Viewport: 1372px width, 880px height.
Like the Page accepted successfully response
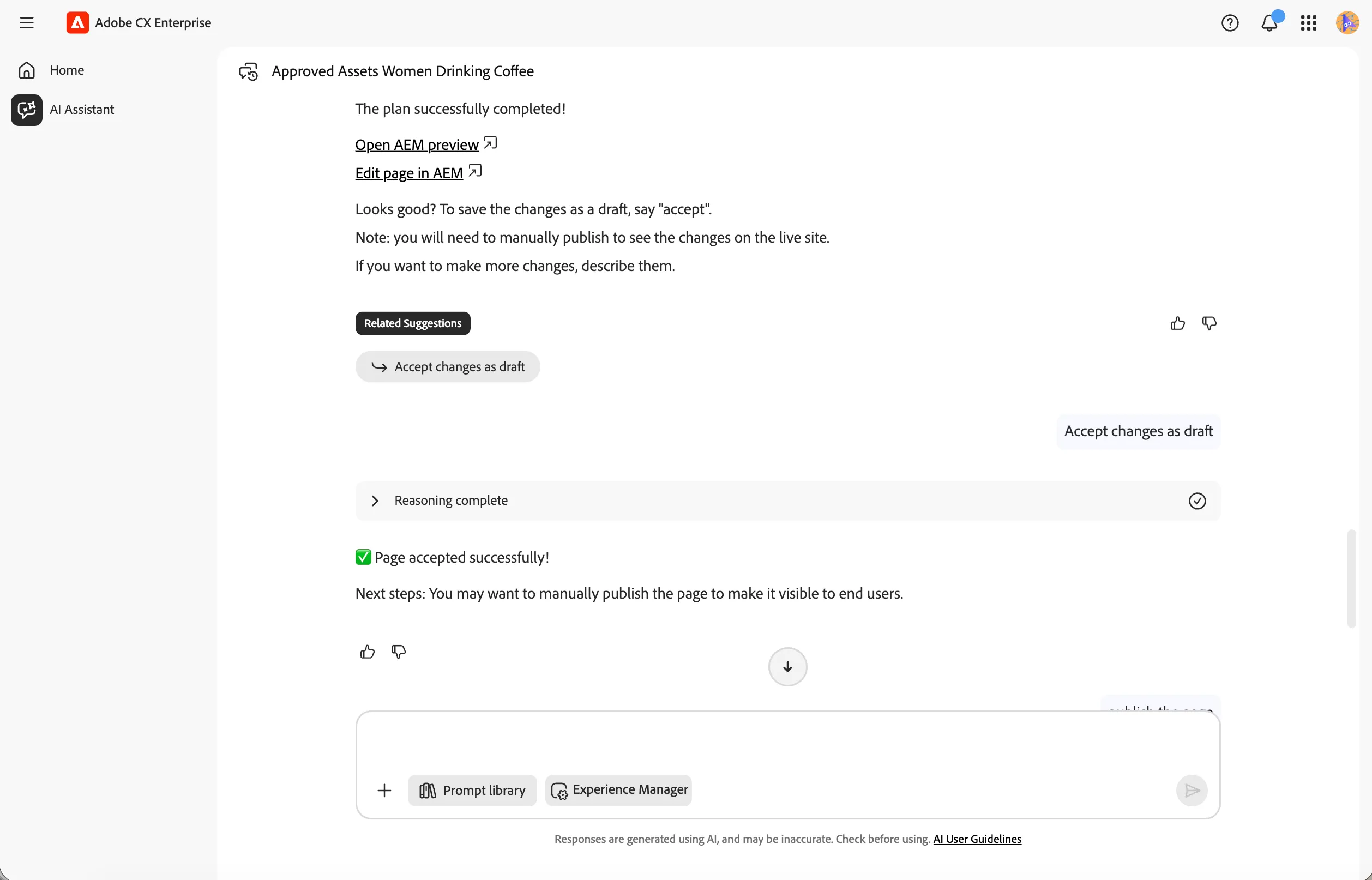368,652
